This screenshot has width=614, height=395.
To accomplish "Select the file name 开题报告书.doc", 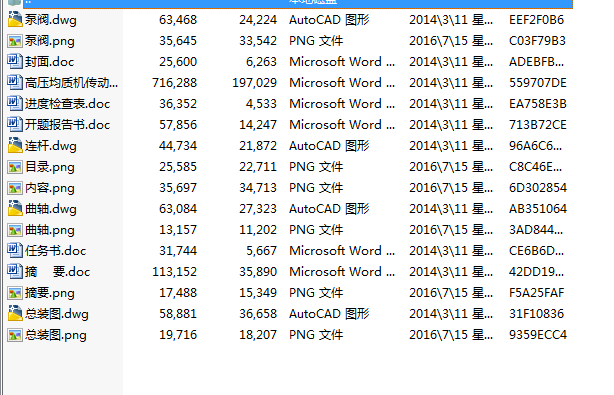I will pyautogui.click(x=67, y=125).
